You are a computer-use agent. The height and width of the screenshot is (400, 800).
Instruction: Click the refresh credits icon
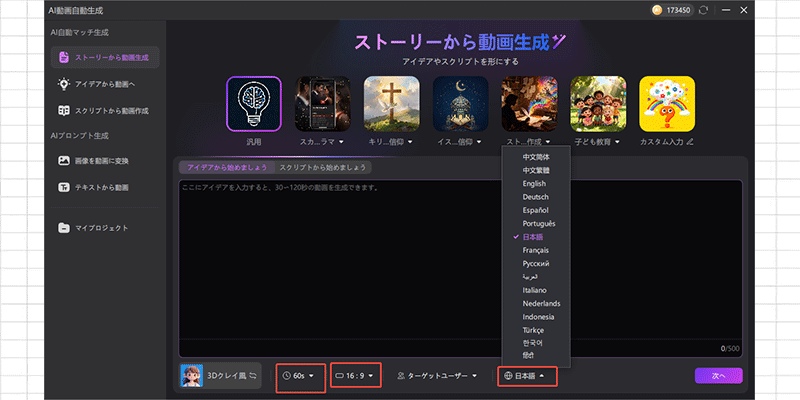pos(703,10)
